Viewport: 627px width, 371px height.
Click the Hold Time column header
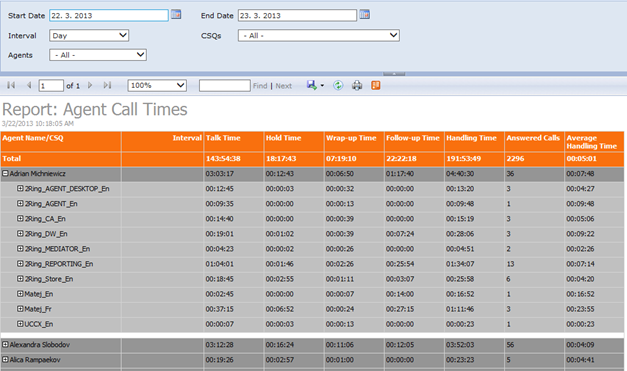pyautogui.click(x=294, y=142)
